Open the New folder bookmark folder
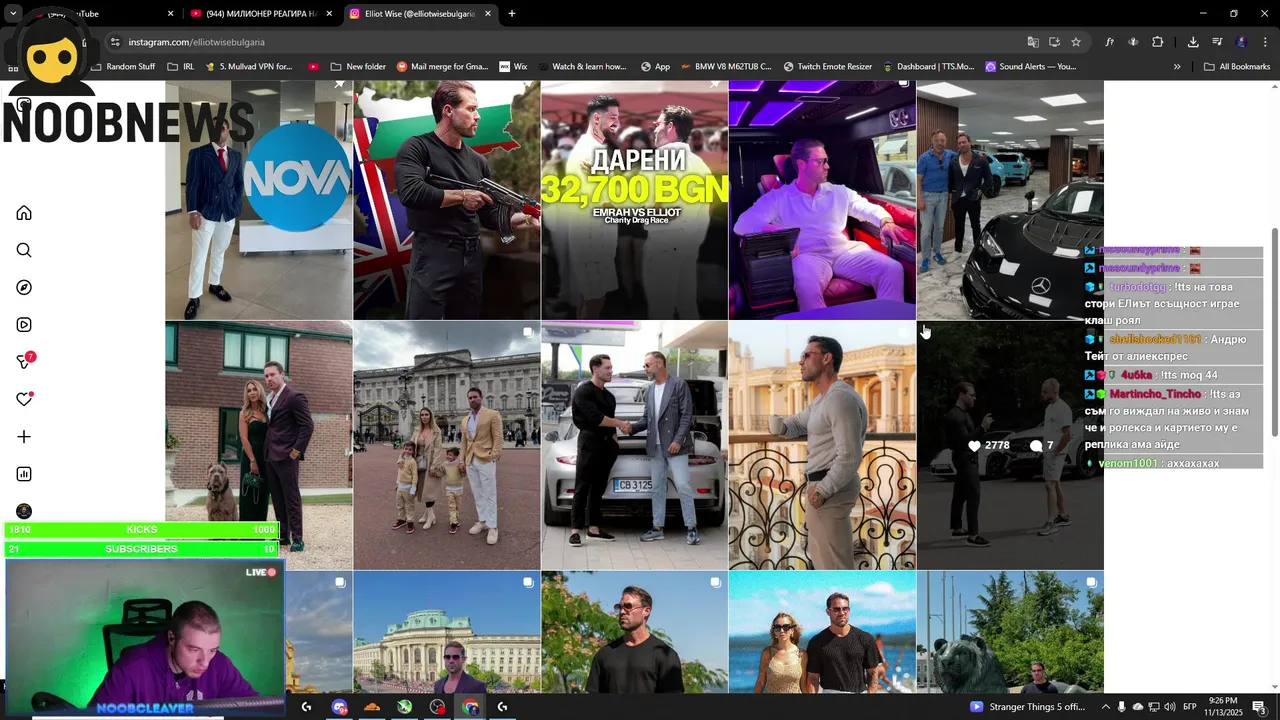 point(358,67)
